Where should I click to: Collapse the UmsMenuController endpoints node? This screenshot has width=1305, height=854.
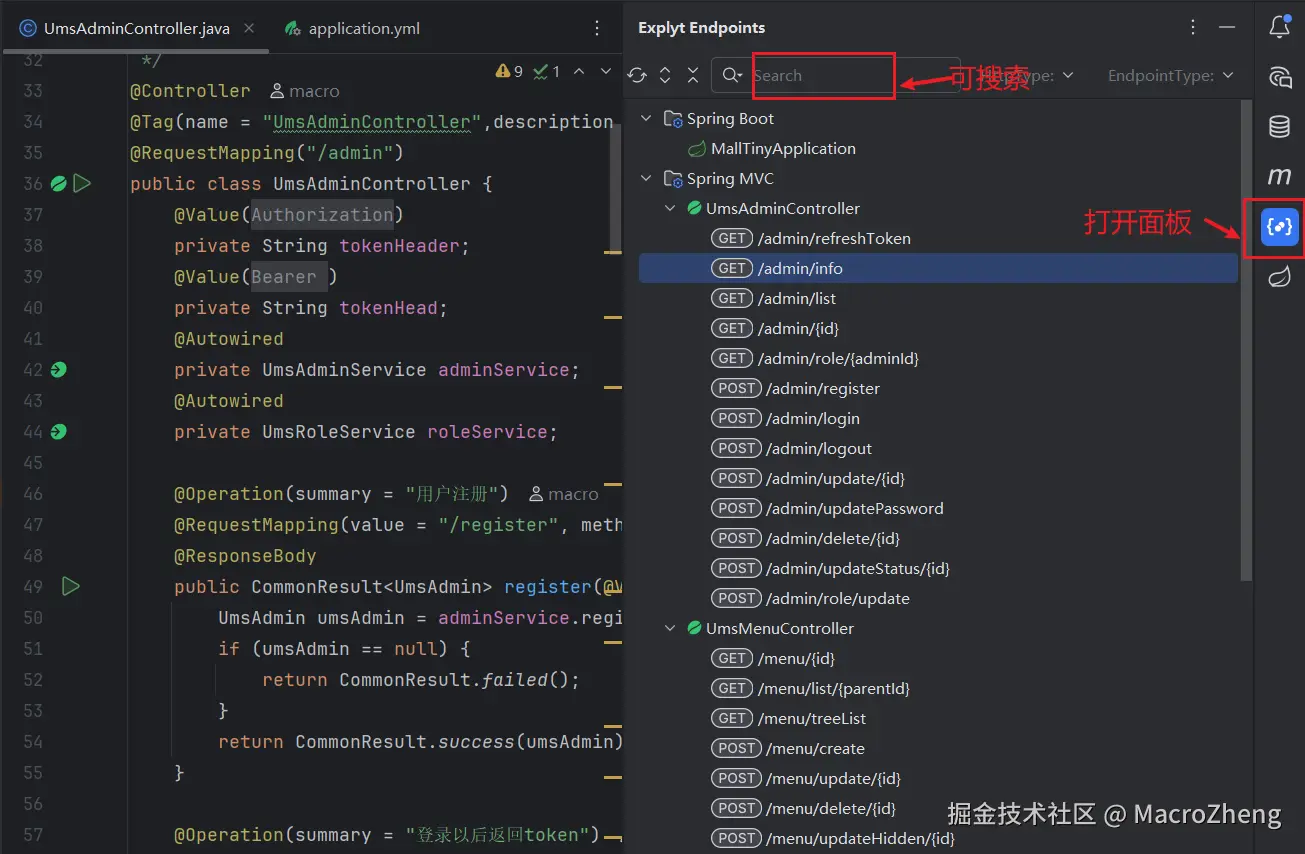[671, 629]
